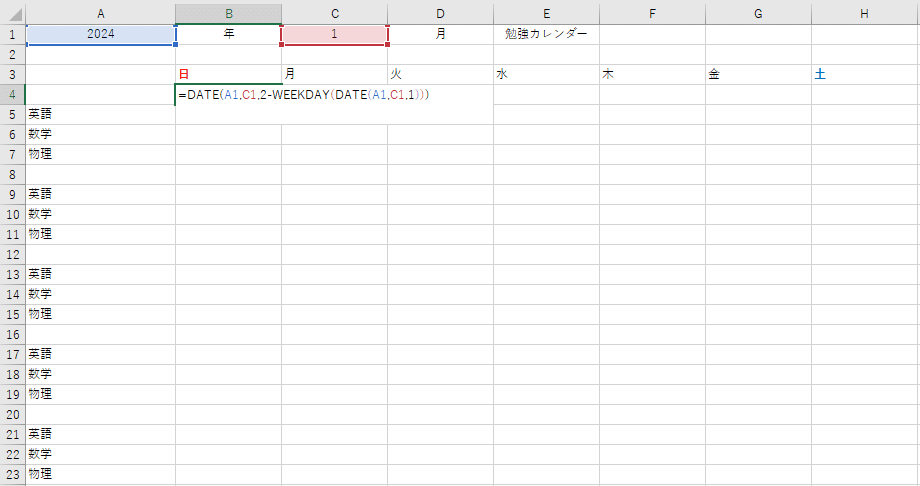Select row 2 header

point(12,55)
